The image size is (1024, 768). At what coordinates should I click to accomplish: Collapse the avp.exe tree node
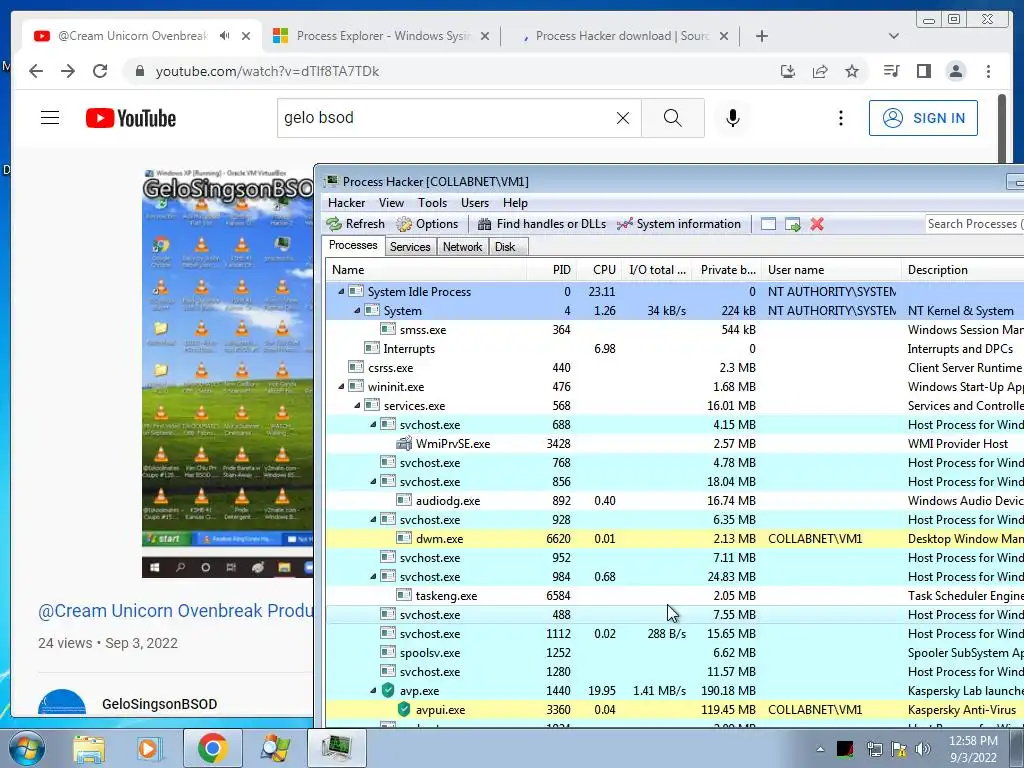click(x=374, y=690)
